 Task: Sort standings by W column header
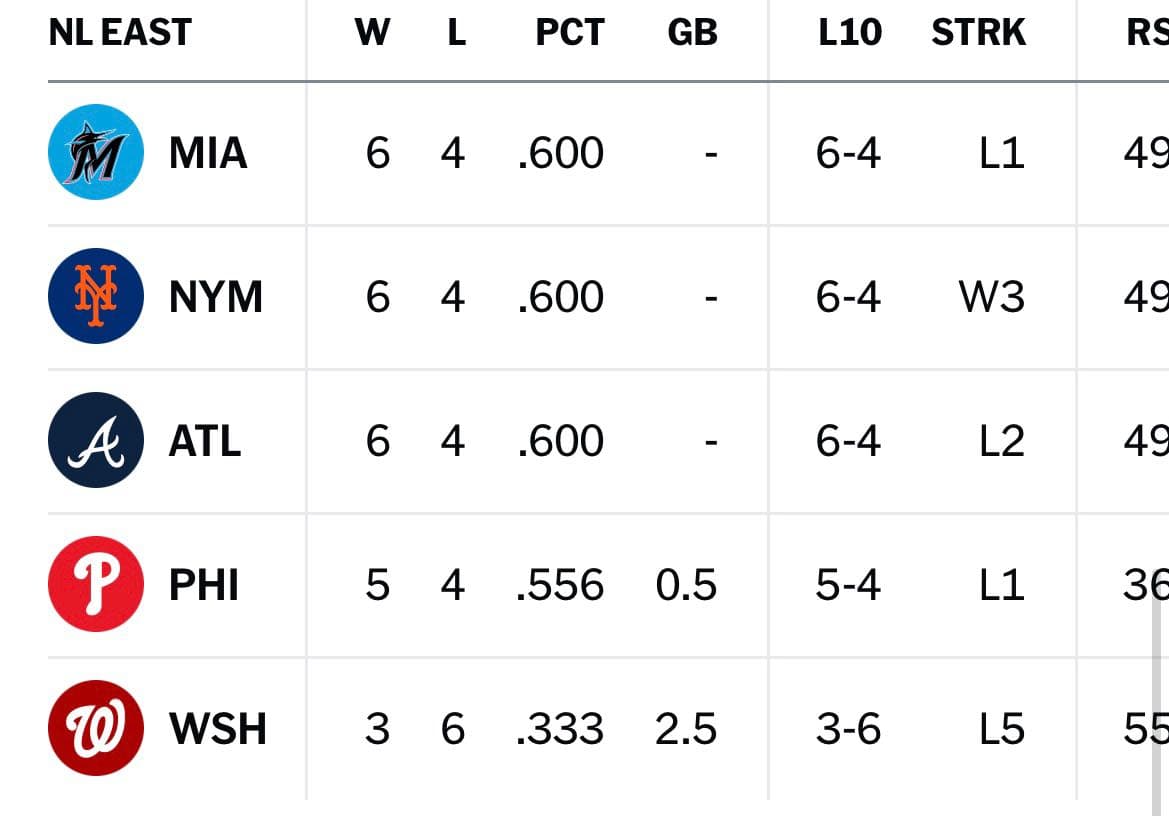tap(372, 32)
